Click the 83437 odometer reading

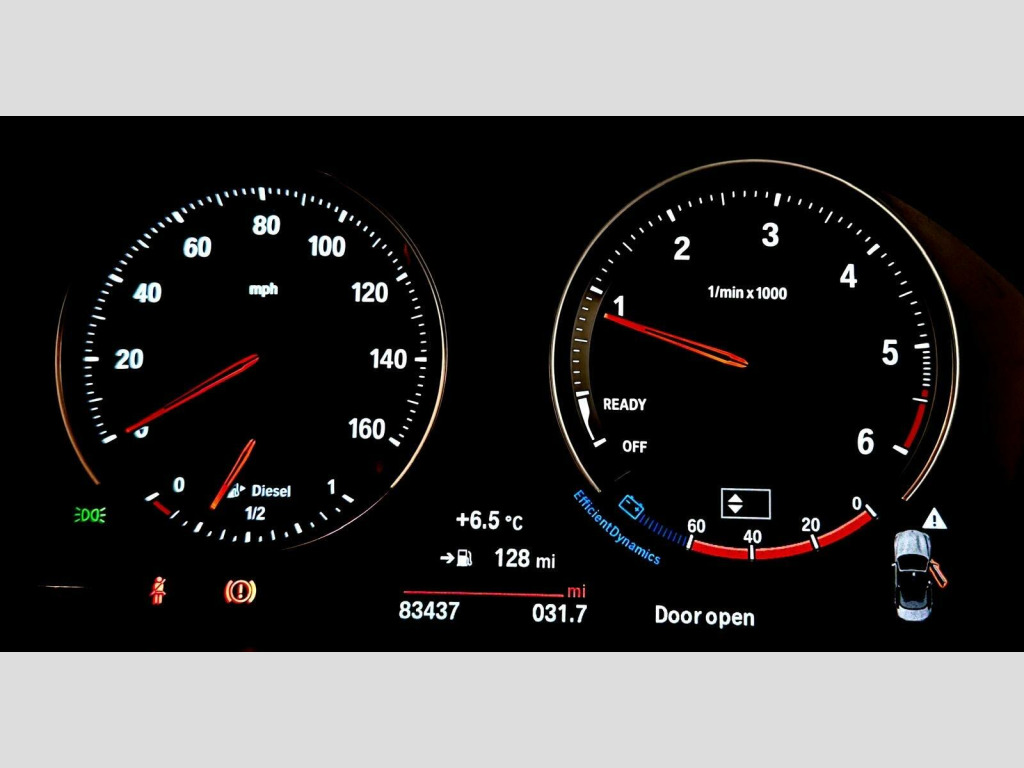[x=429, y=611]
